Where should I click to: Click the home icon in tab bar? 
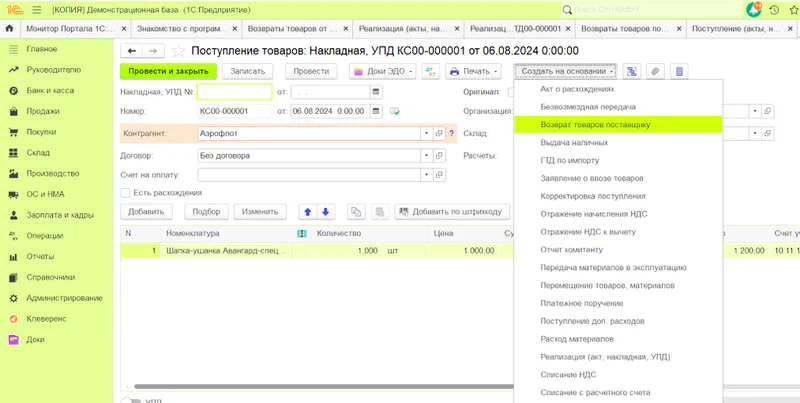[10, 30]
